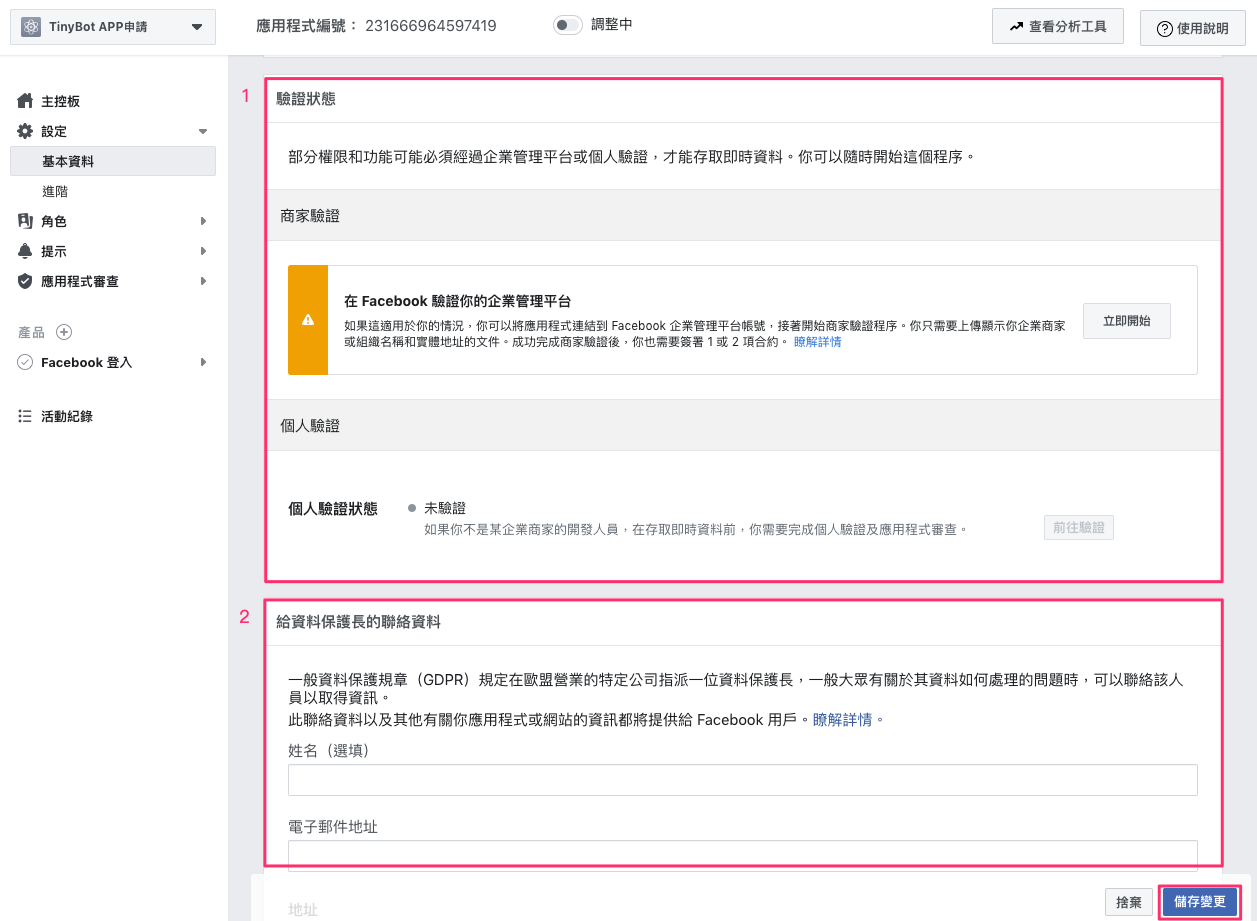Toggle the 調整中 app status switch
Image resolution: width=1257 pixels, height=921 pixels.
click(568, 25)
